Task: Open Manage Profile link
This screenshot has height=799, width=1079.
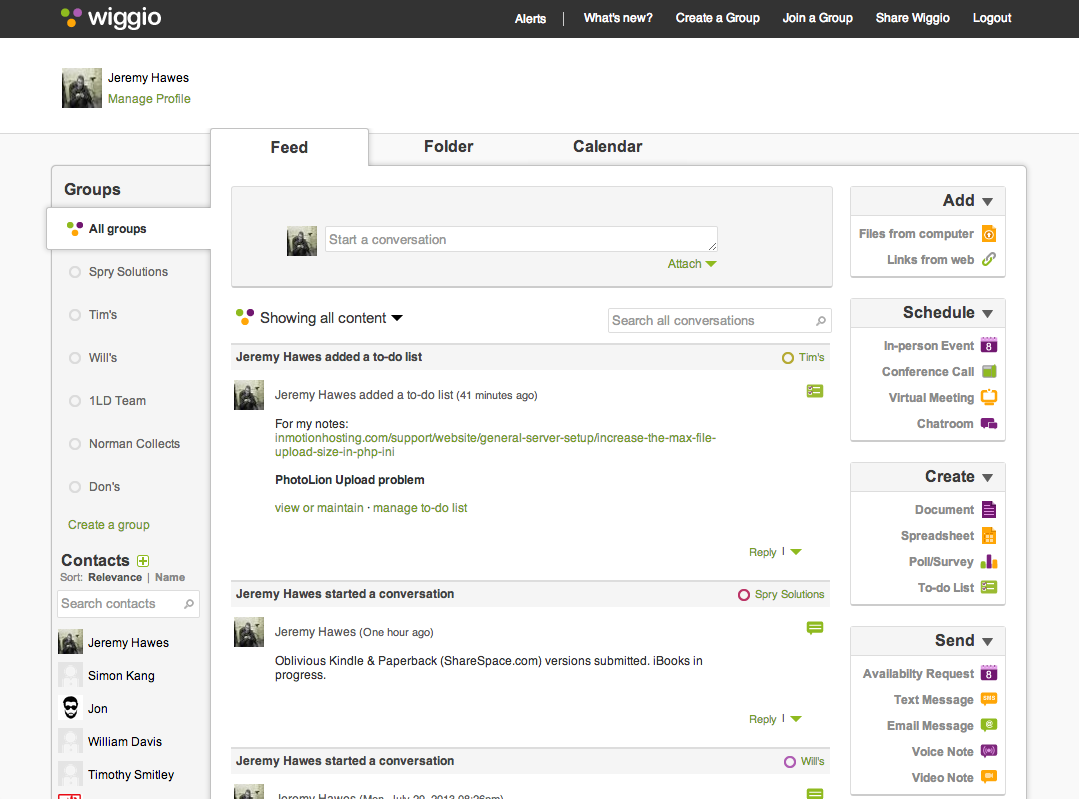Action: [x=149, y=99]
